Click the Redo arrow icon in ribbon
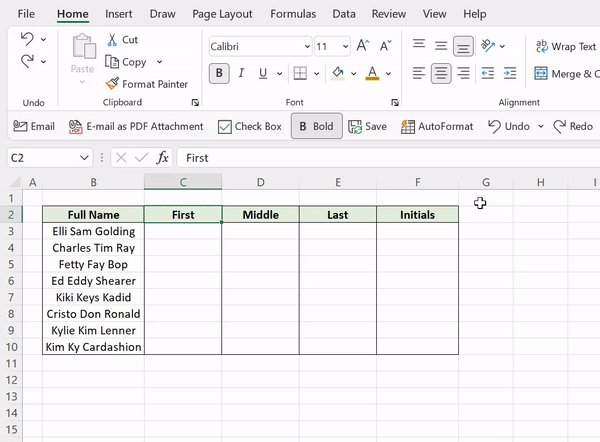 (x=27, y=61)
